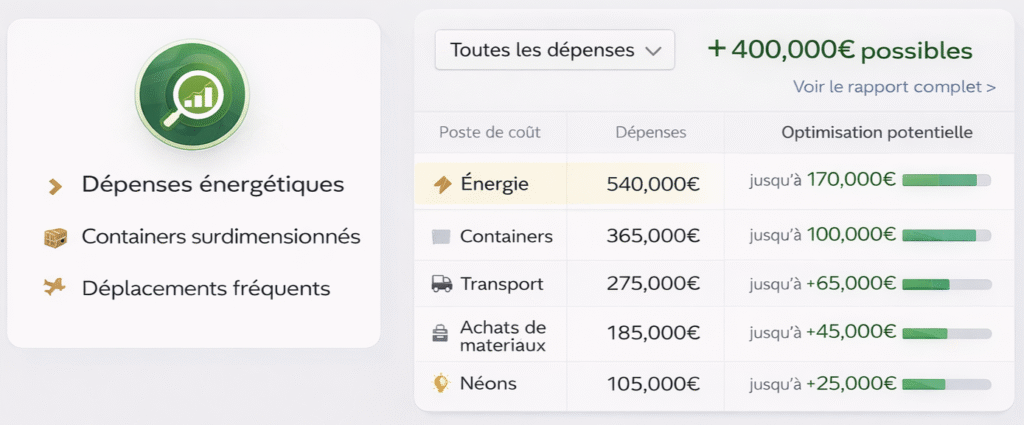Click the Containers row square icon
The image size is (1024, 425).
(x=441, y=237)
